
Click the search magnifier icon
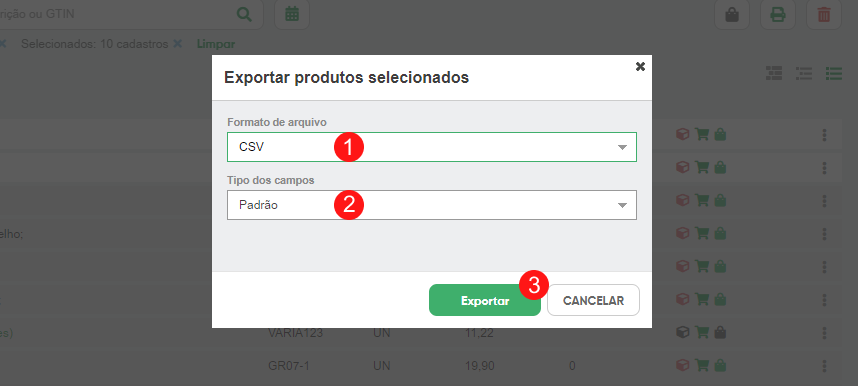pos(245,14)
